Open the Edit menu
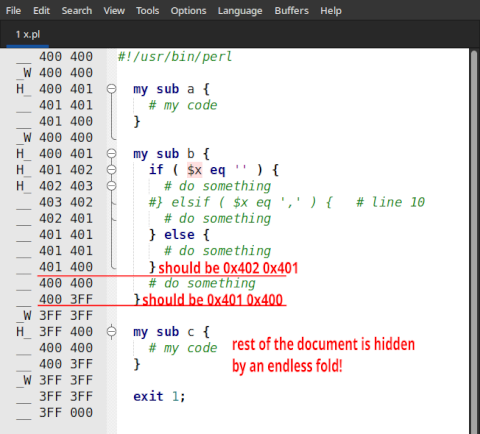This screenshot has height=434, width=480. 41,11
